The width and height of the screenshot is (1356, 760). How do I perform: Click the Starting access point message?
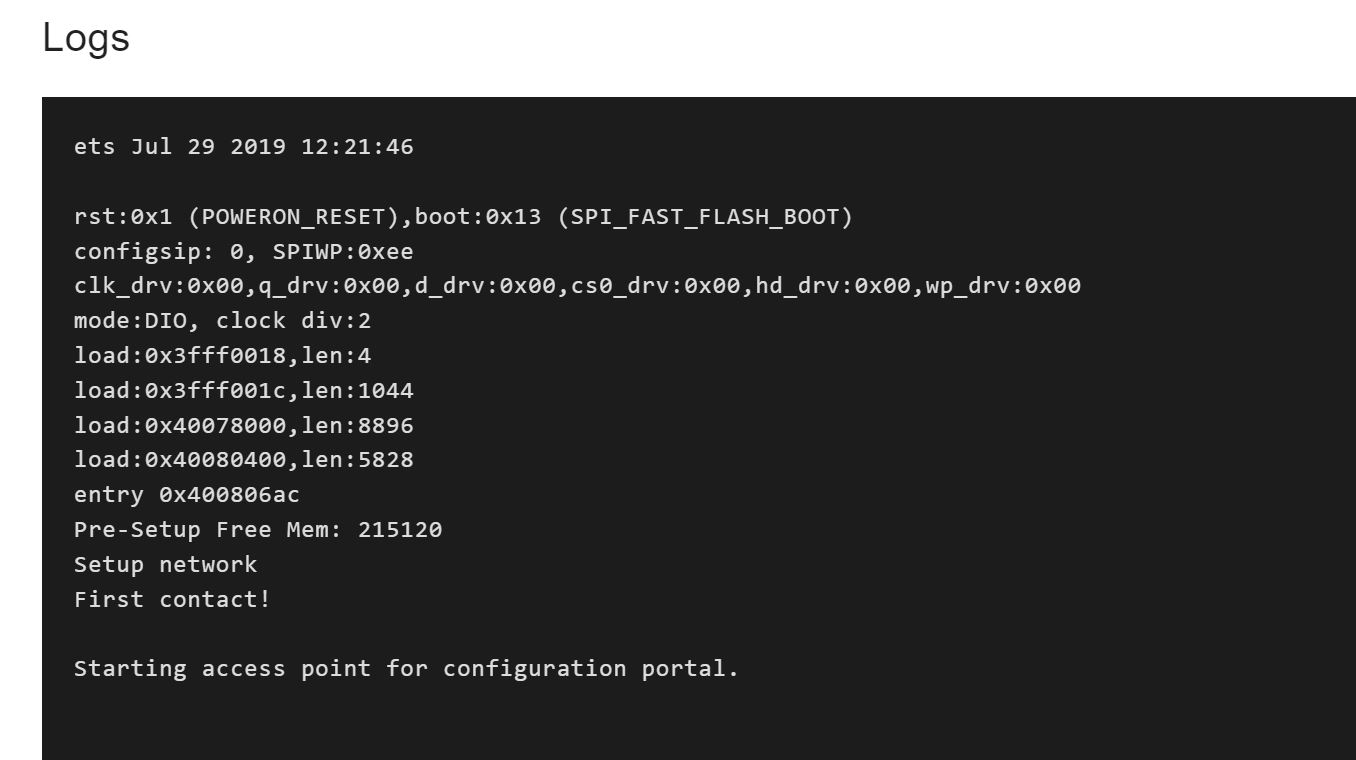[x=406, y=668]
